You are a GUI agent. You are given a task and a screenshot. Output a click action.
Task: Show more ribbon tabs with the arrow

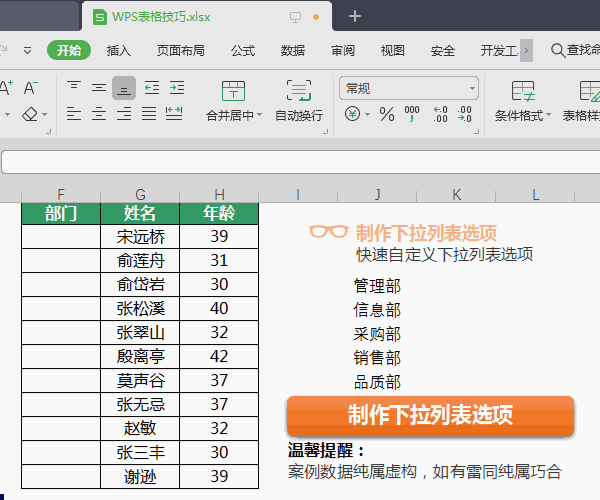(527, 50)
